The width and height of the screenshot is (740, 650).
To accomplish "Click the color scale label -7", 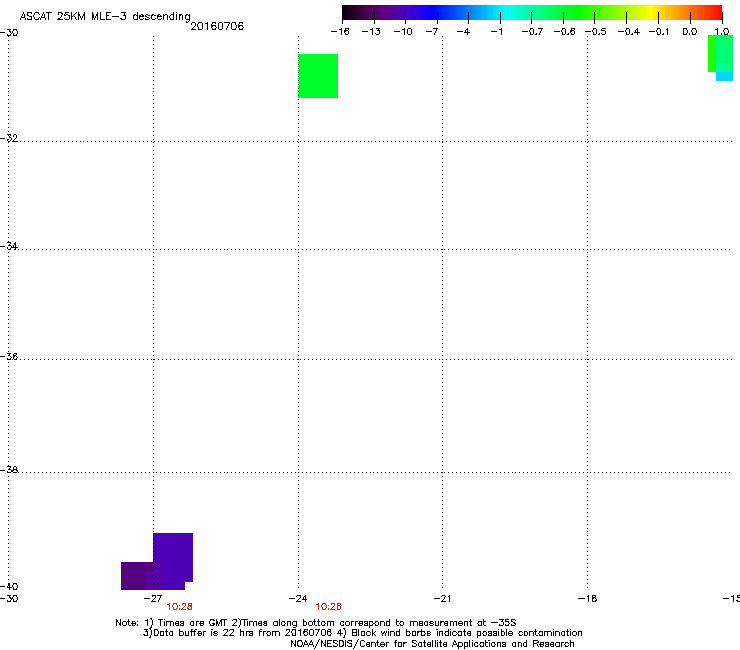I will pos(432,32).
